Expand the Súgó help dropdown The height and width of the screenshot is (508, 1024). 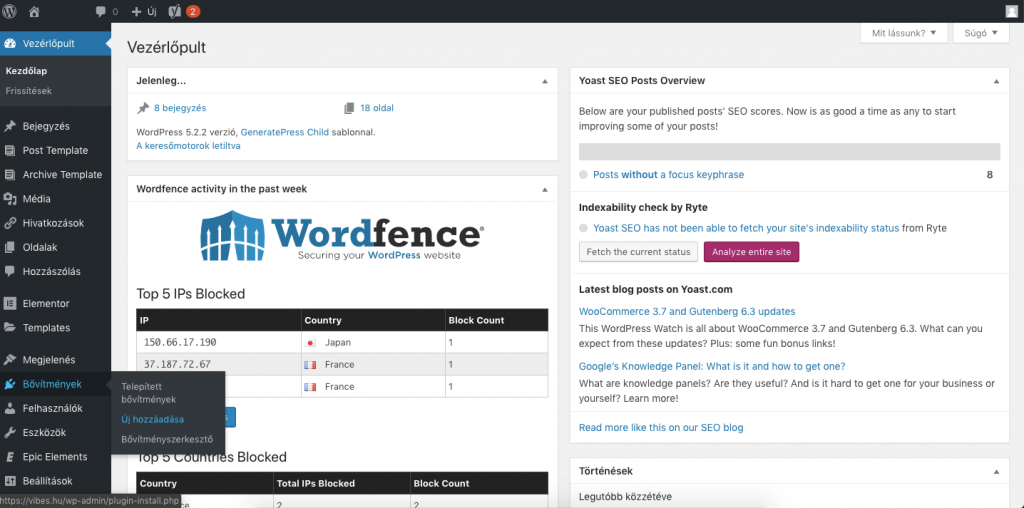coord(981,33)
